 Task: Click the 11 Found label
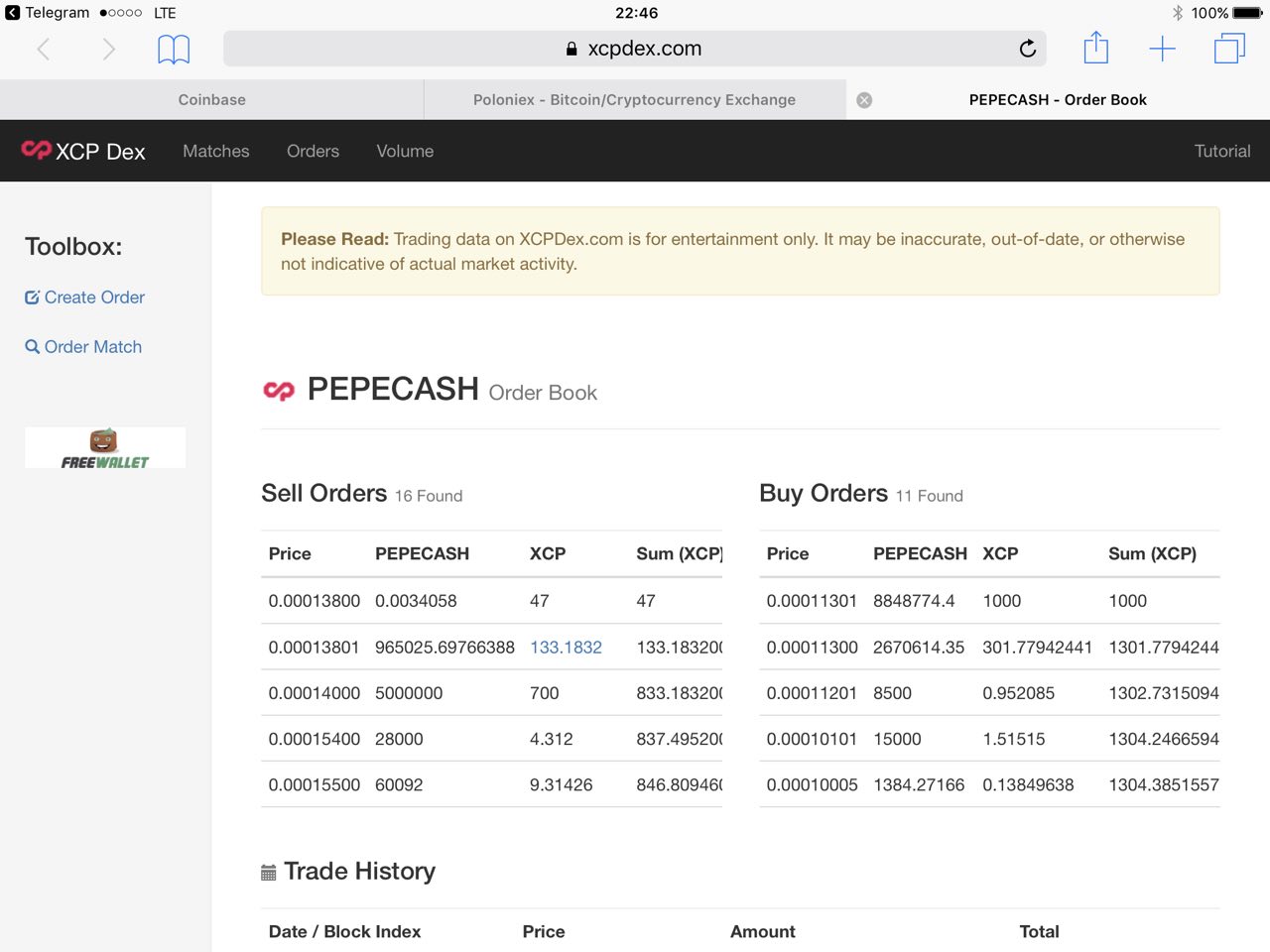(x=930, y=496)
